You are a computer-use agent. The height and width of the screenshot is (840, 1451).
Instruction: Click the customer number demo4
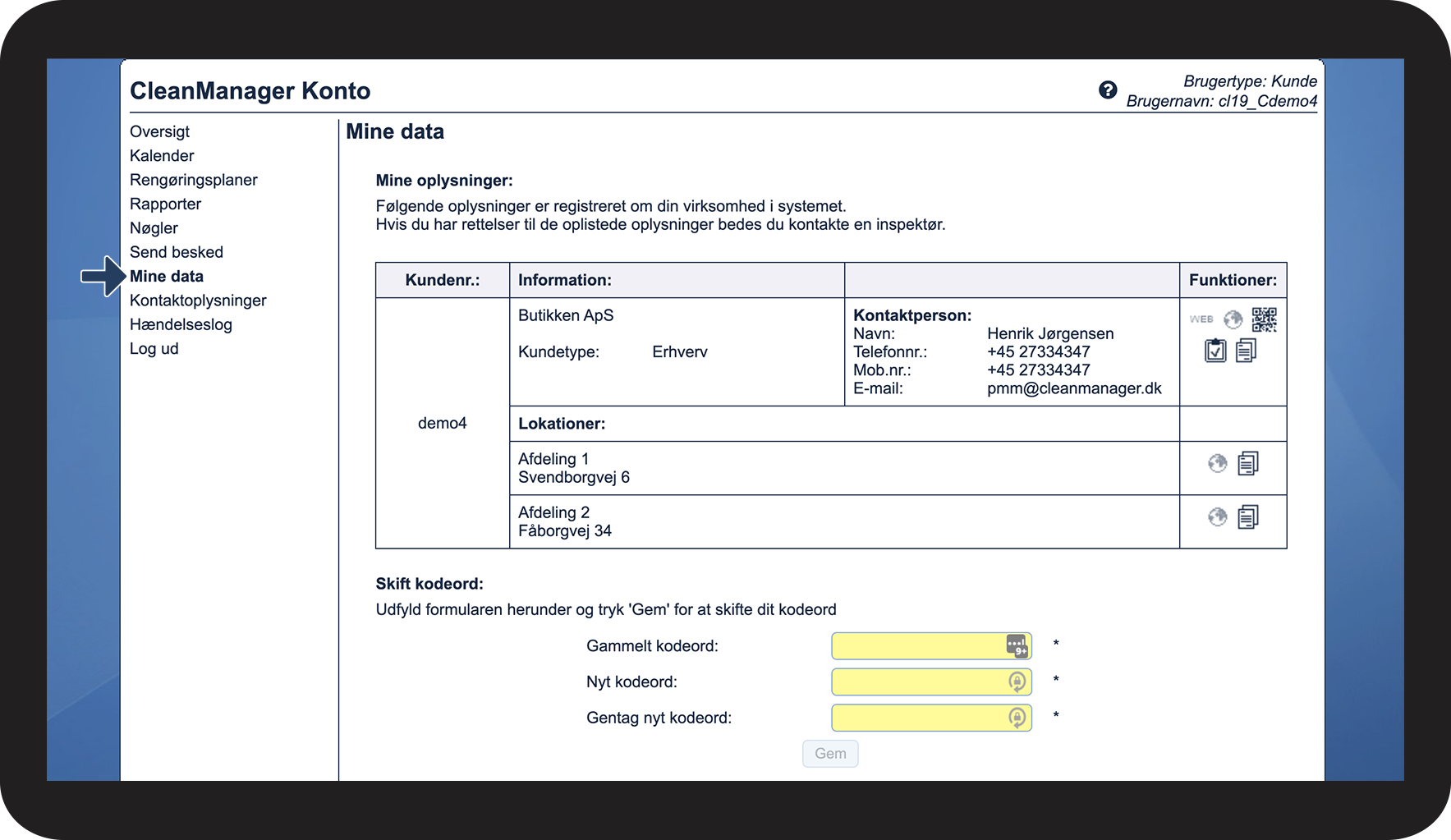[x=442, y=424]
